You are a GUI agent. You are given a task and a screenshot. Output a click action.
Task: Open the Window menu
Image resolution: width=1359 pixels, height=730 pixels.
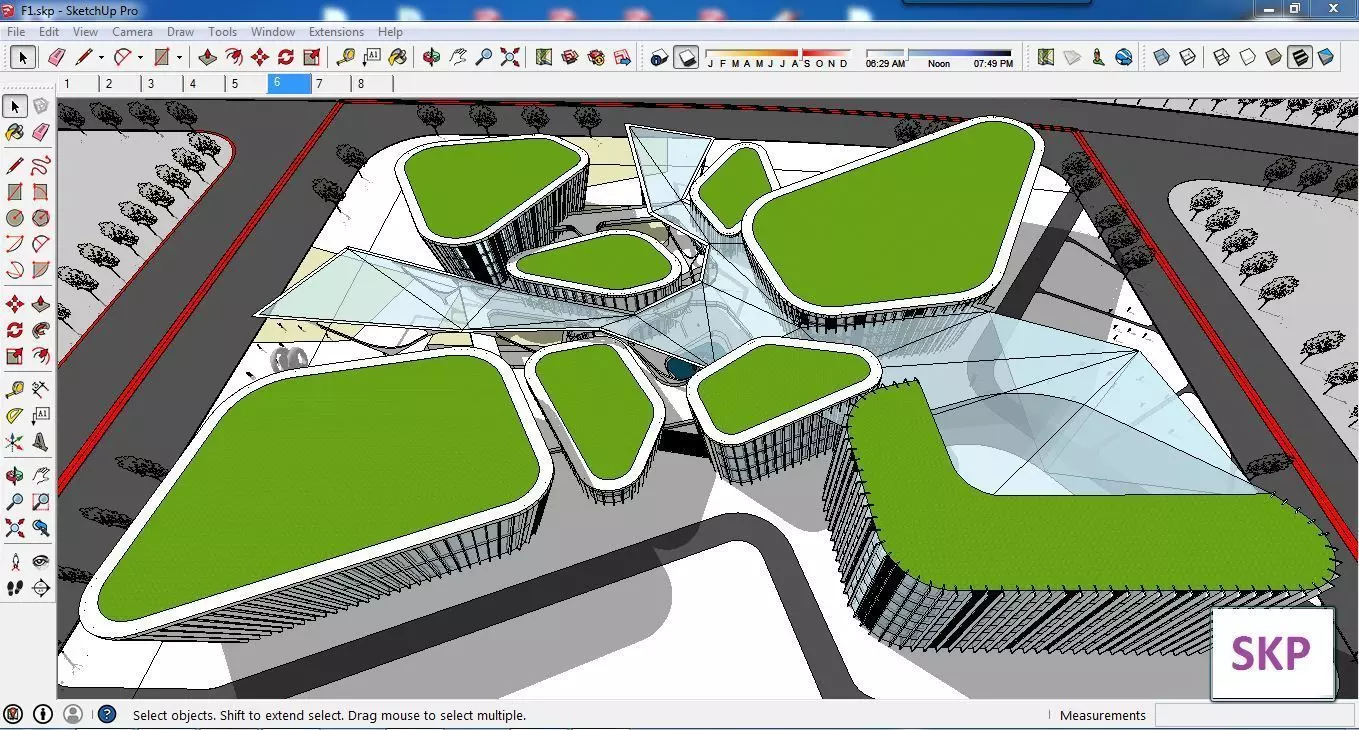(273, 32)
